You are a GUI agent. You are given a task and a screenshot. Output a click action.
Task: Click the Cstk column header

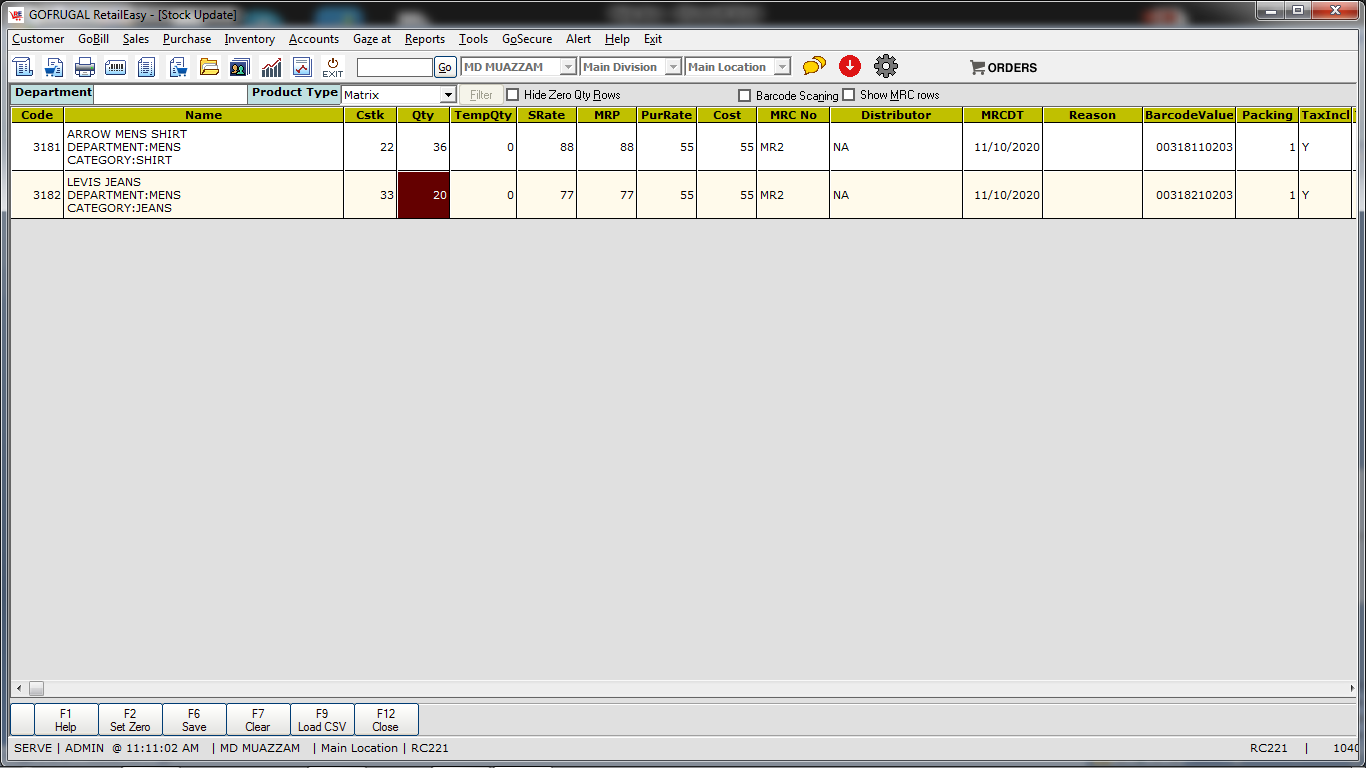pos(370,115)
